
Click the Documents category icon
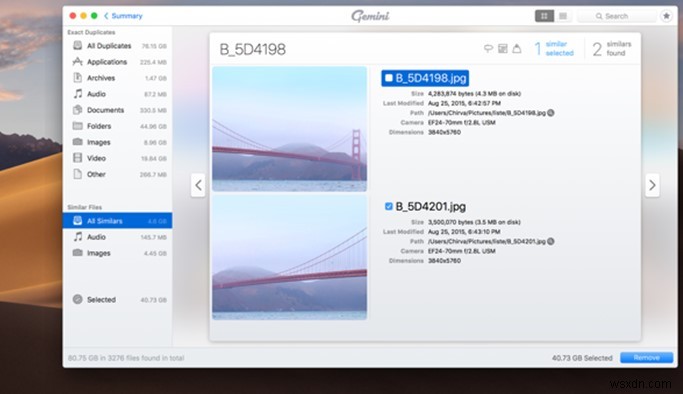pos(78,110)
